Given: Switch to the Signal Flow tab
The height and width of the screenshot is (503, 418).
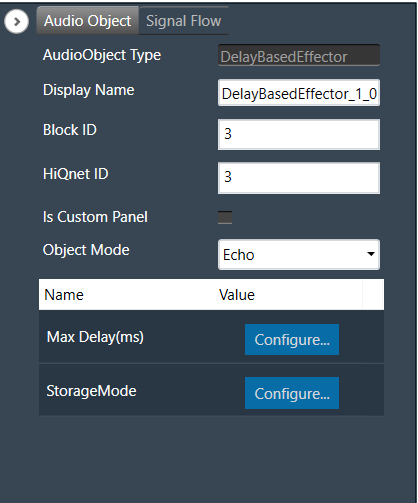Looking at the screenshot, I should [184, 21].
